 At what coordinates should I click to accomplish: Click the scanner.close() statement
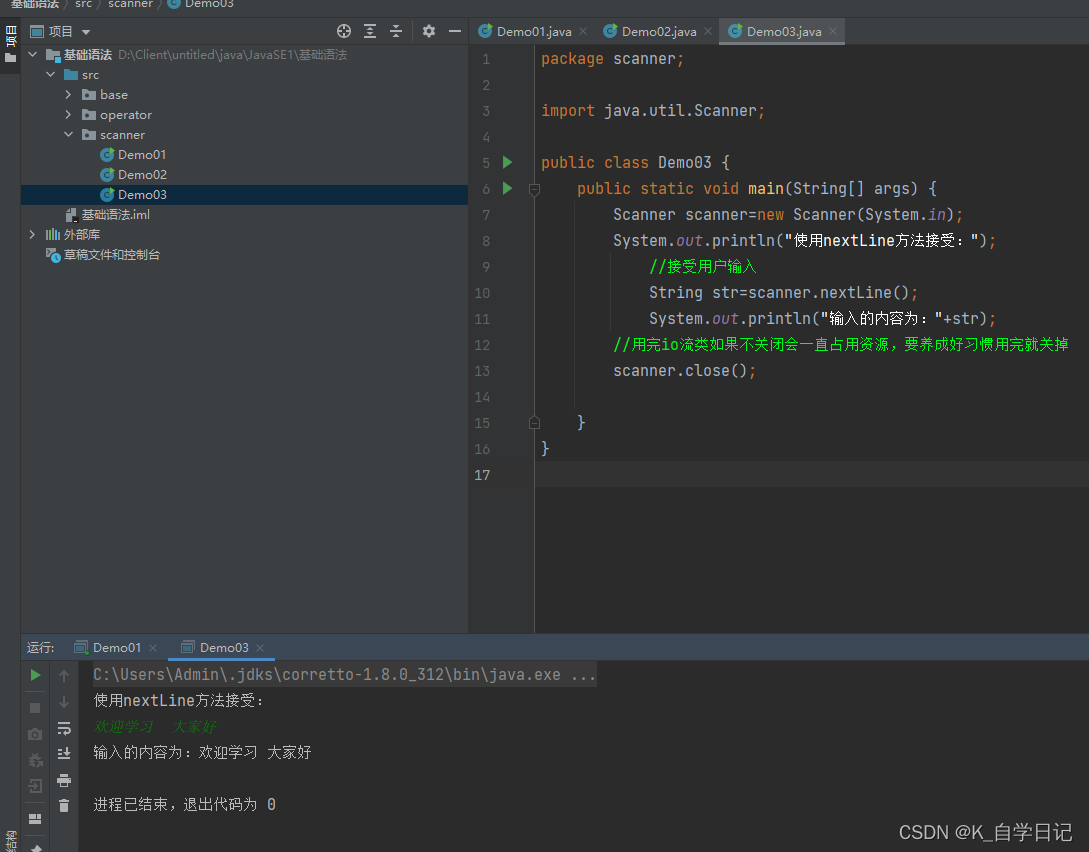coord(684,371)
